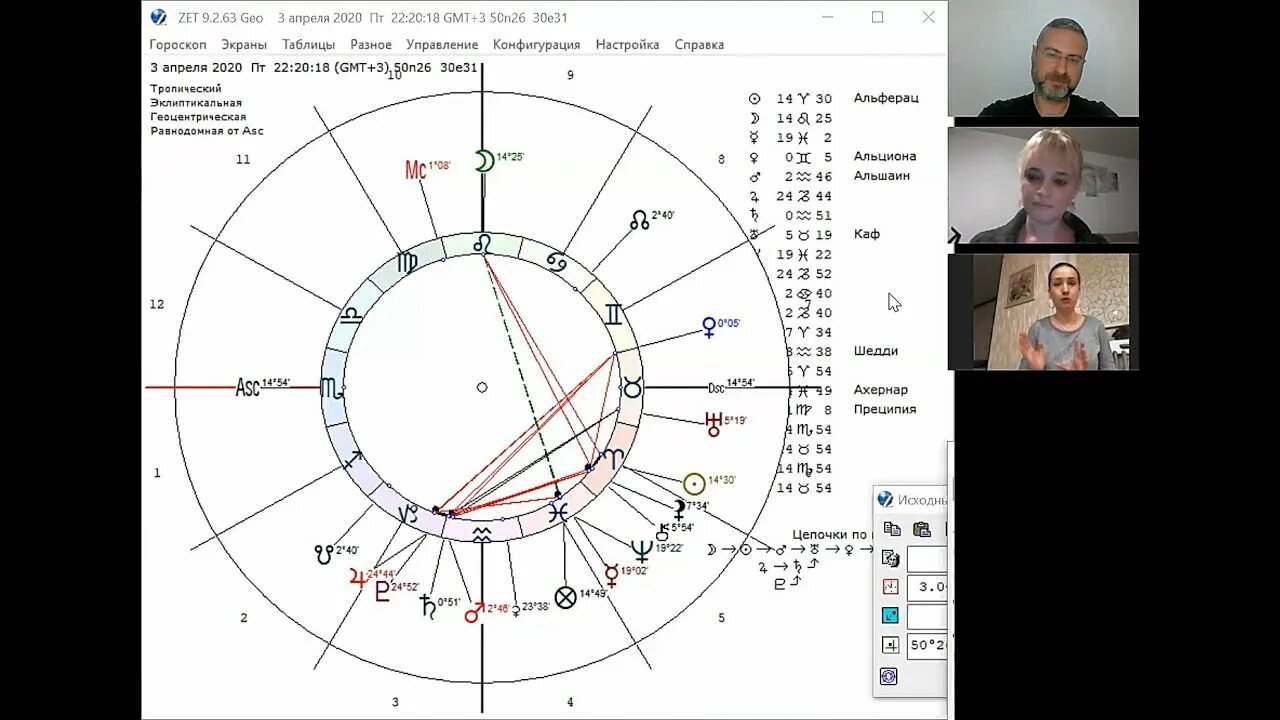The image size is (1280, 720).
Task: Click the Leo sign on zodiac ring
Action: (x=482, y=245)
